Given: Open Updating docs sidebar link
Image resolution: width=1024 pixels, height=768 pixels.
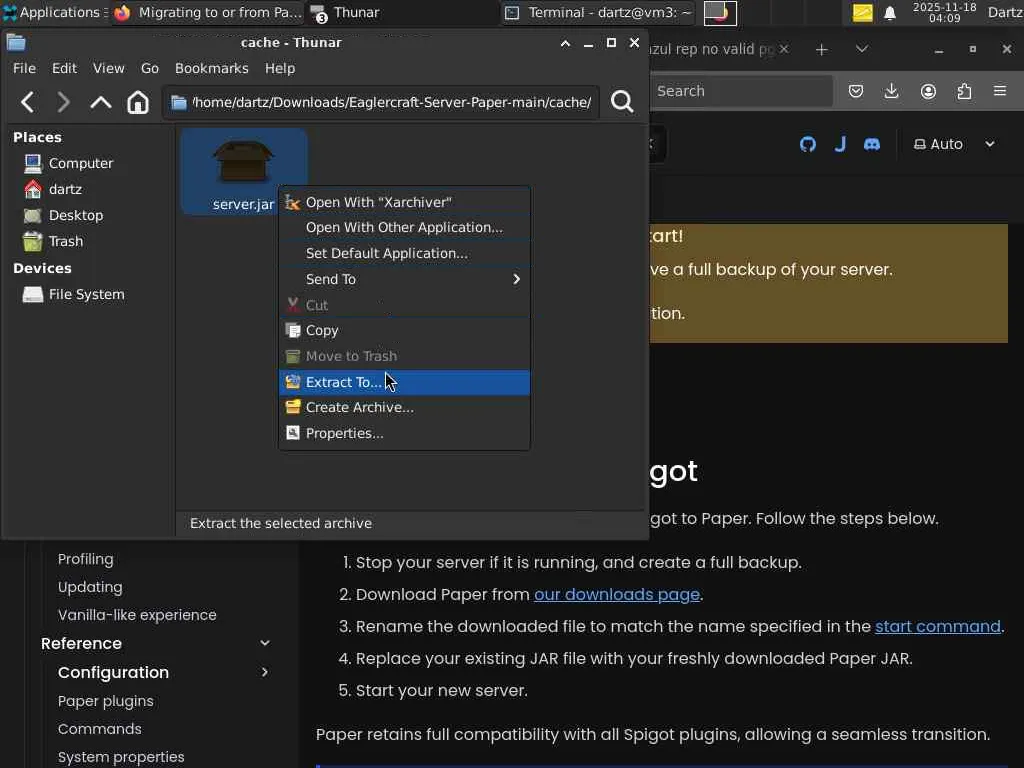Looking at the screenshot, I should [90, 588].
